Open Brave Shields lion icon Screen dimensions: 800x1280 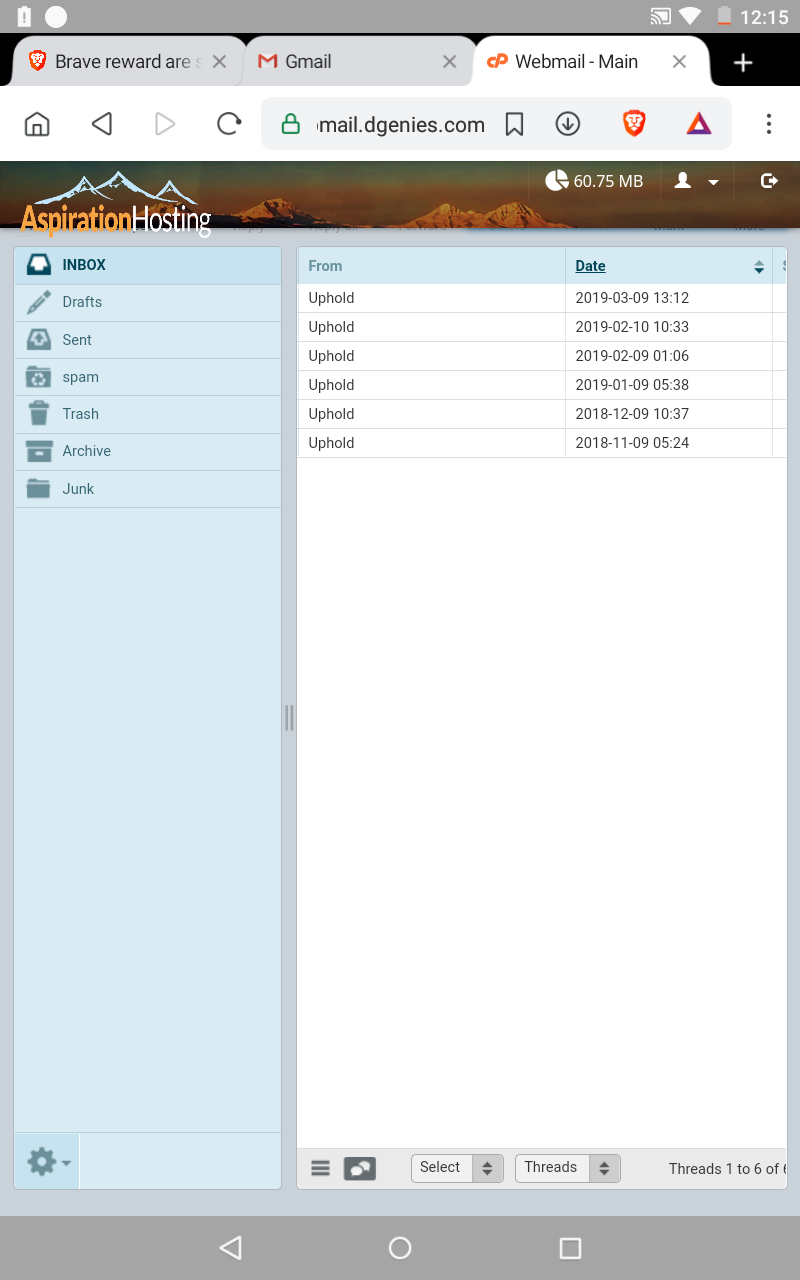pyautogui.click(x=634, y=123)
